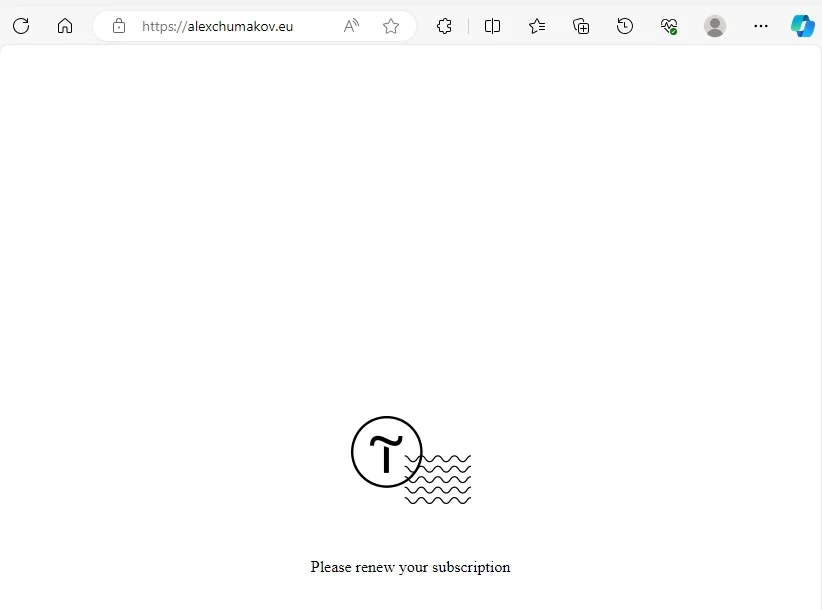The height and width of the screenshot is (610, 822).
Task: Reload the page with the refresh icon
Action: 21,26
